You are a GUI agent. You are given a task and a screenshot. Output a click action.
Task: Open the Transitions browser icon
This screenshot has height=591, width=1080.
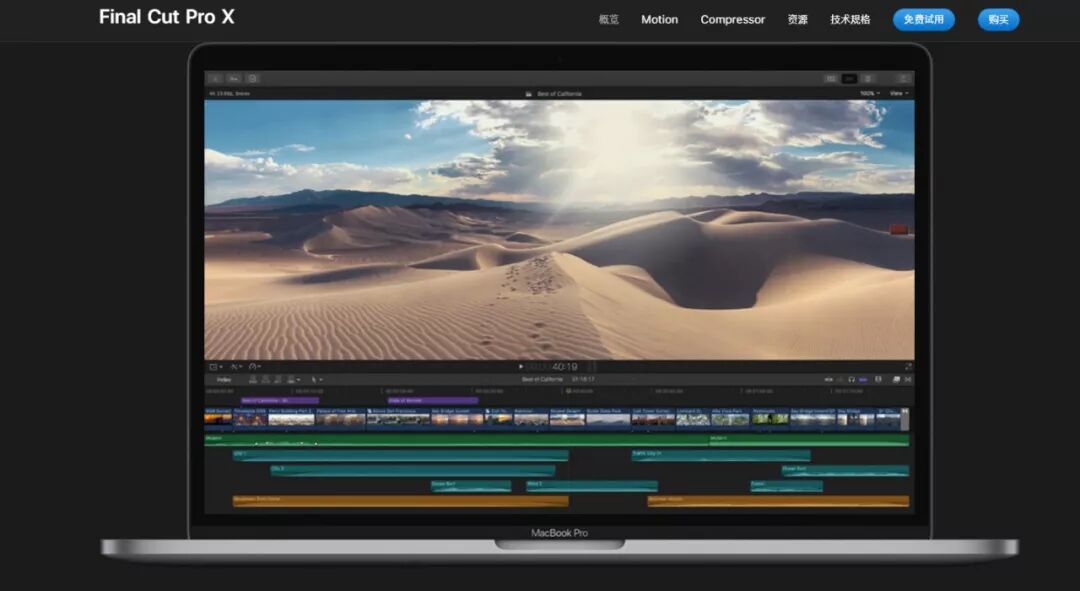(908, 379)
